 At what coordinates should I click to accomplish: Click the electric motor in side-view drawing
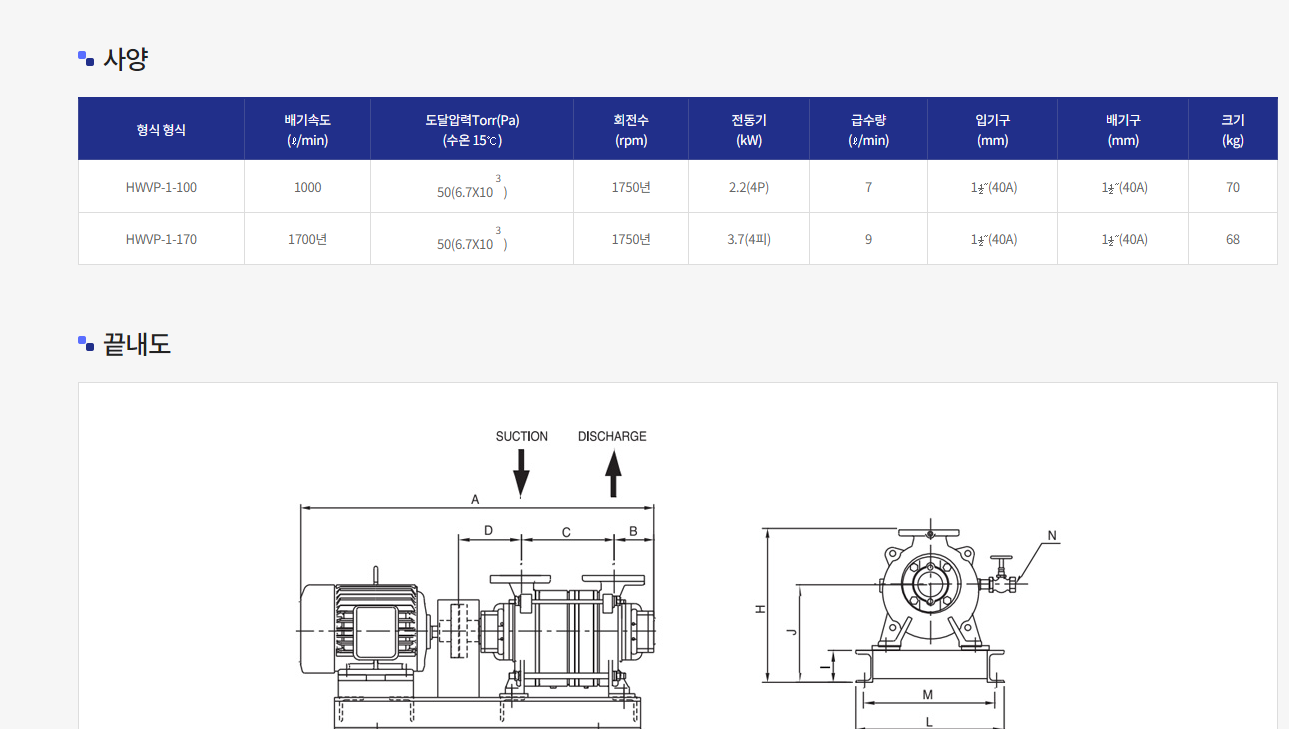click(x=360, y=628)
